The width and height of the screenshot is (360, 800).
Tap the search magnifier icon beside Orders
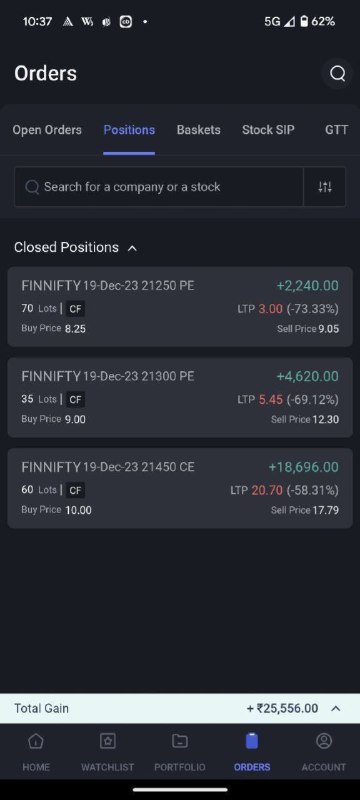(x=337, y=73)
